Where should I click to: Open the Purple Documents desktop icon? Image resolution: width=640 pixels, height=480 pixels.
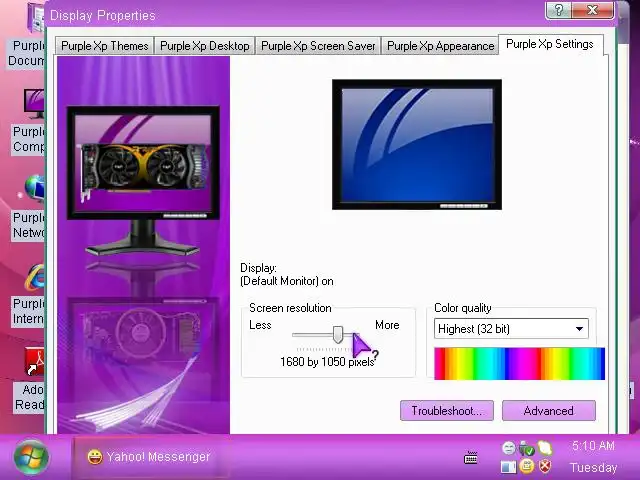[35, 18]
